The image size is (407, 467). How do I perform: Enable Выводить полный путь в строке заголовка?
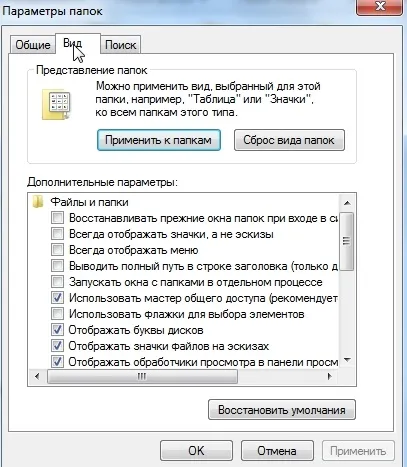(x=57, y=266)
